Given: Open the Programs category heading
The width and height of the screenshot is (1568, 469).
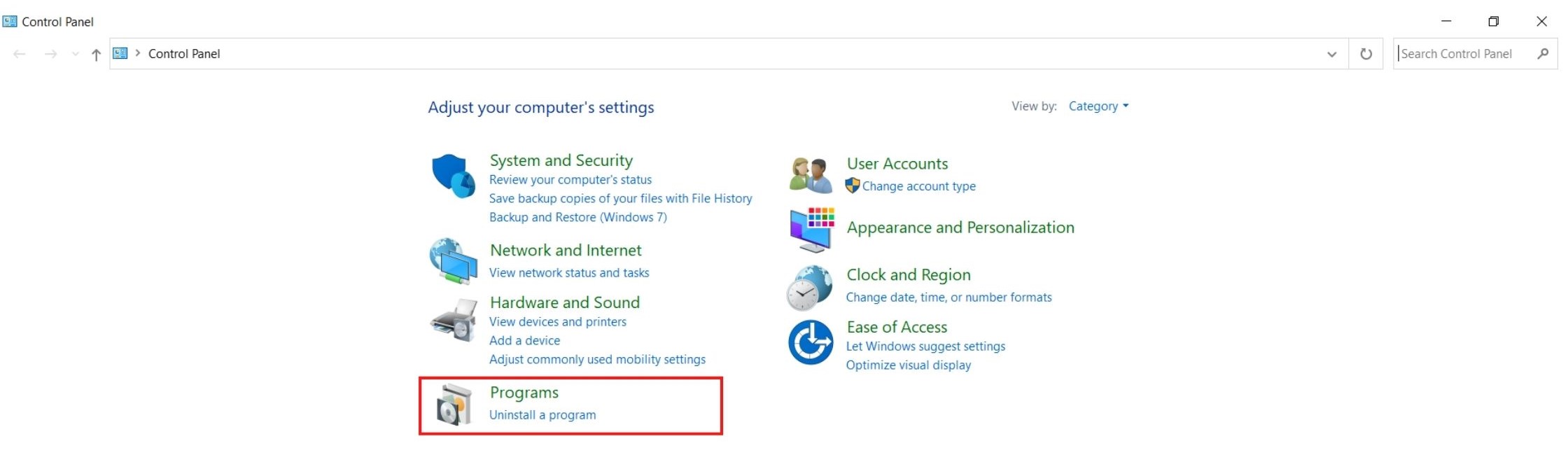Looking at the screenshot, I should click(524, 393).
